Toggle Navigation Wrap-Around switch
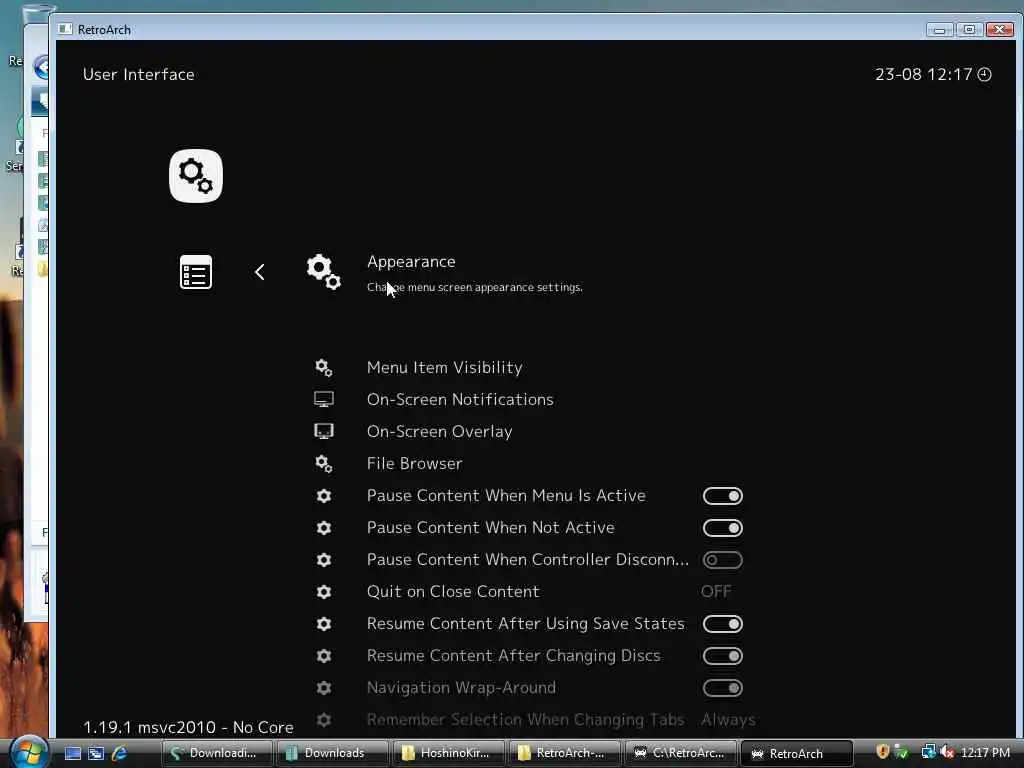This screenshot has height=768, width=1024. pos(723,688)
